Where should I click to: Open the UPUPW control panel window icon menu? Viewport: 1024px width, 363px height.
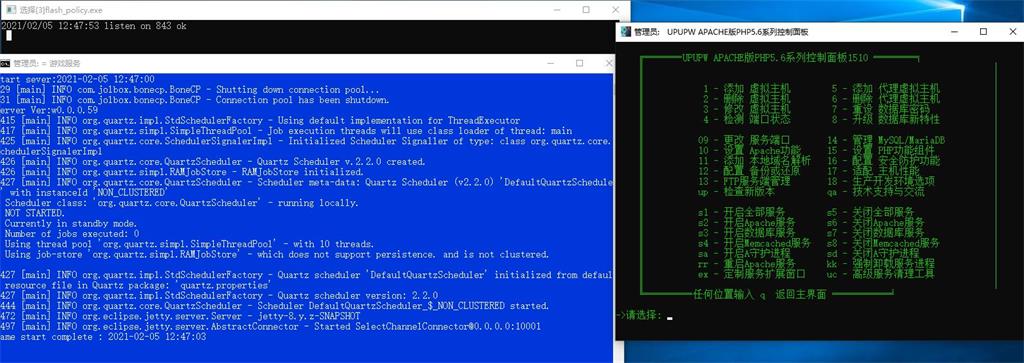(625, 31)
